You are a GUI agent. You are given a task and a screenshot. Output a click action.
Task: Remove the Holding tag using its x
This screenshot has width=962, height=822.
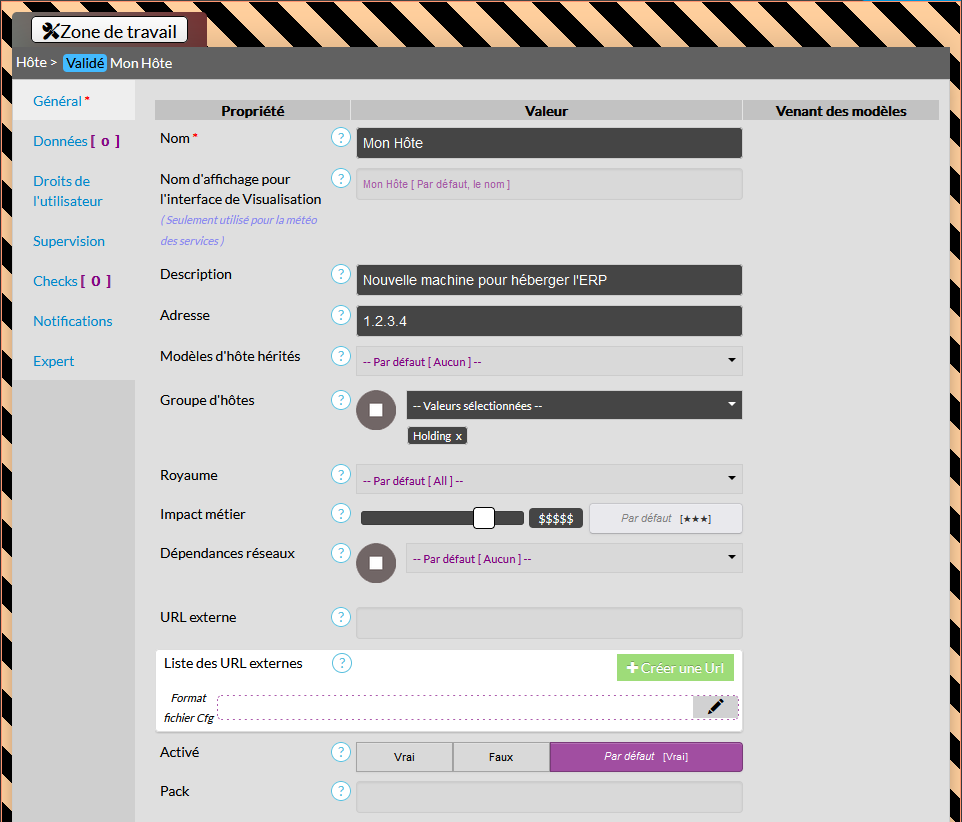459,437
